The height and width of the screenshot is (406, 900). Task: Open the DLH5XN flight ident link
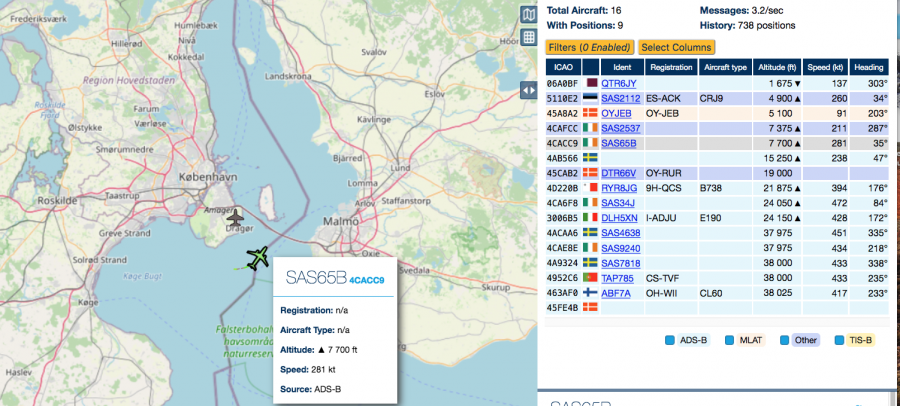pos(619,218)
